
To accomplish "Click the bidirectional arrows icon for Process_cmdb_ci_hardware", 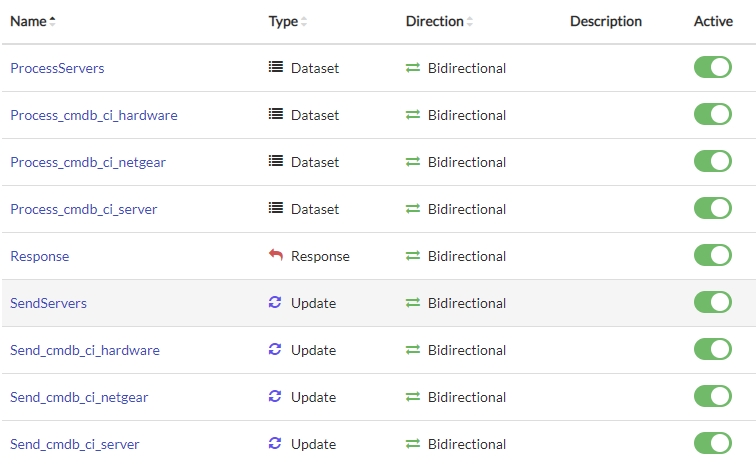I will tap(413, 115).
